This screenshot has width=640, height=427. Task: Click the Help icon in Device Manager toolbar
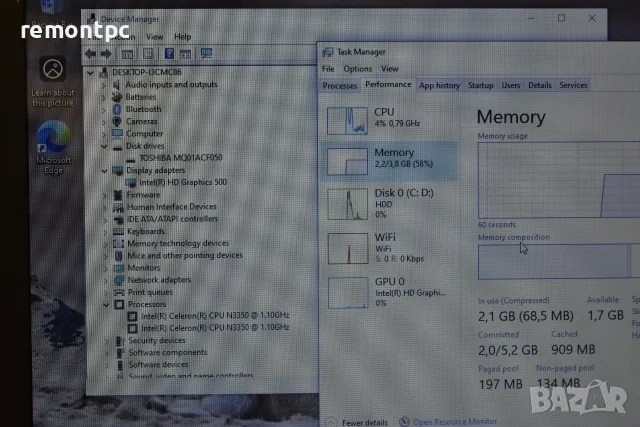(x=169, y=53)
